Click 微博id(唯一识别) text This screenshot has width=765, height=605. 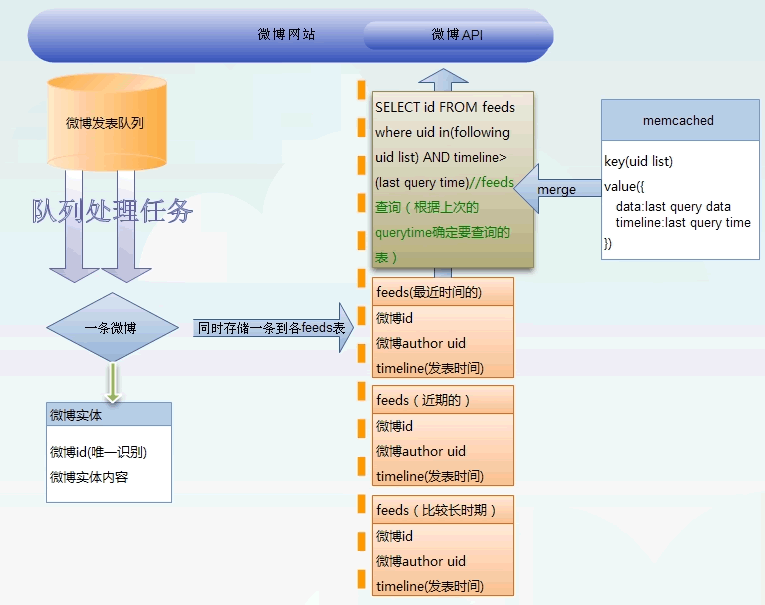(x=98, y=452)
